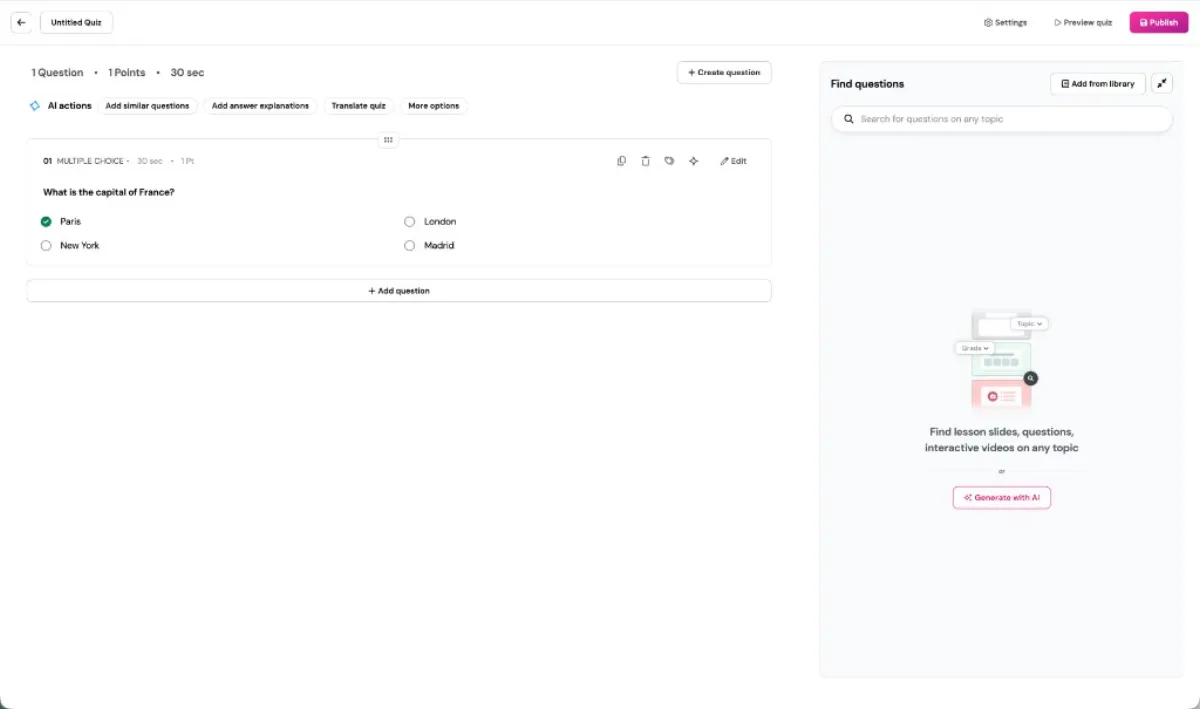Collapse the Find questions panel
1200x709 pixels.
(1162, 84)
